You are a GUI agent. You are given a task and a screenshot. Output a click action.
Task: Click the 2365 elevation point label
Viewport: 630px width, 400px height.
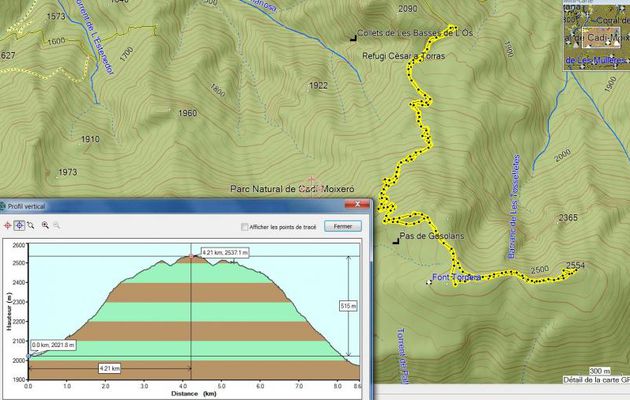pyautogui.click(x=568, y=218)
